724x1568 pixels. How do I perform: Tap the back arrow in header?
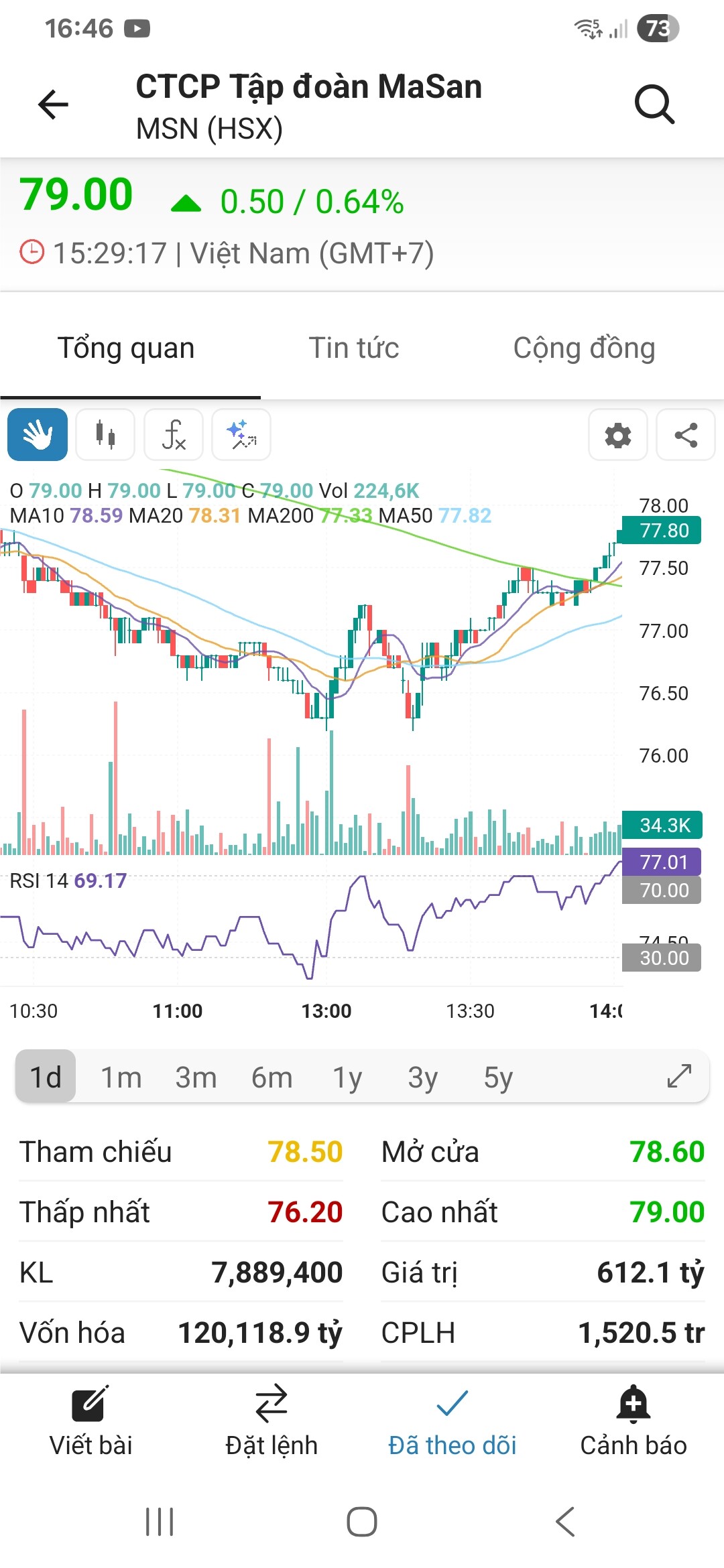point(53,105)
